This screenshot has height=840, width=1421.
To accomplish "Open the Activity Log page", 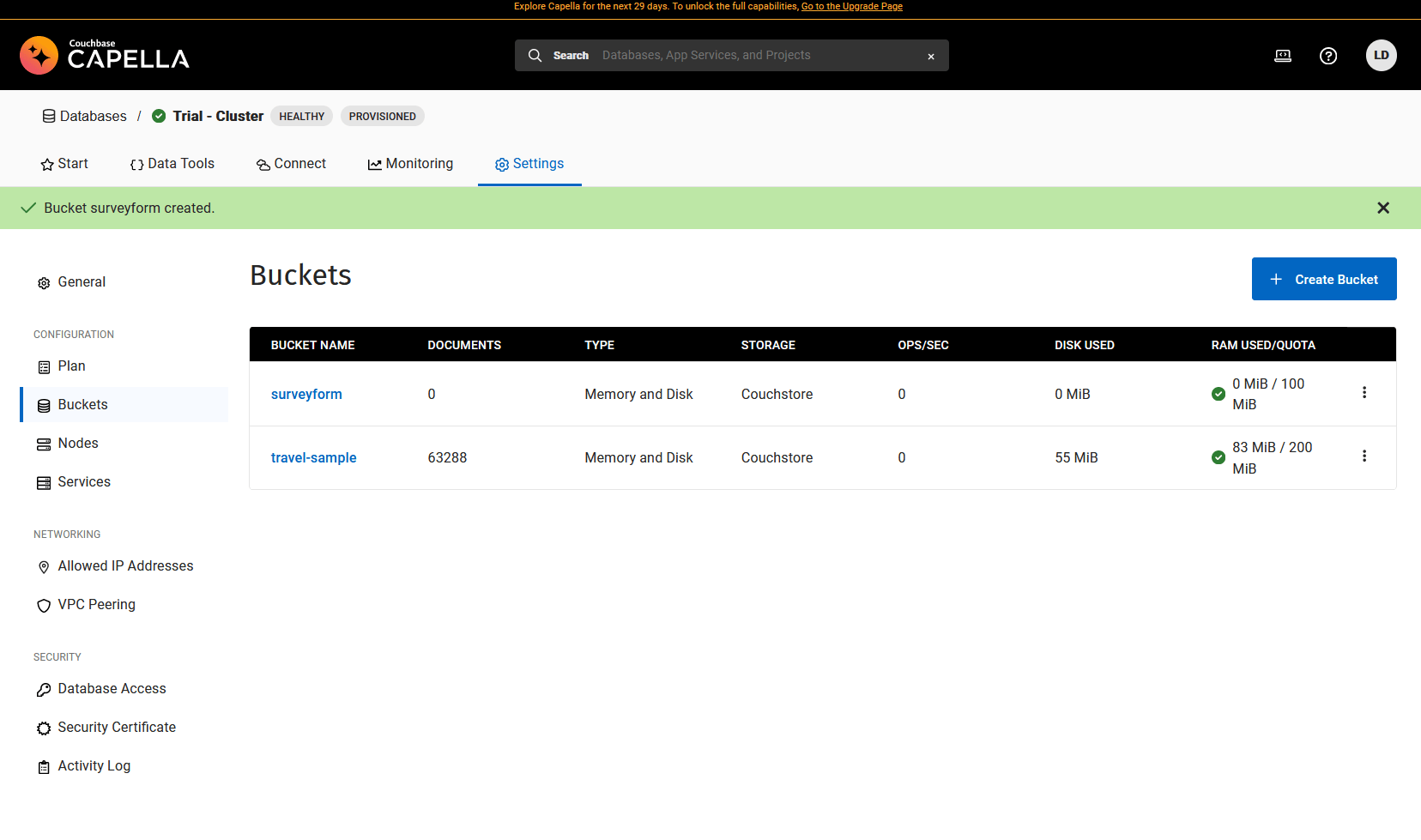I will click(x=94, y=766).
